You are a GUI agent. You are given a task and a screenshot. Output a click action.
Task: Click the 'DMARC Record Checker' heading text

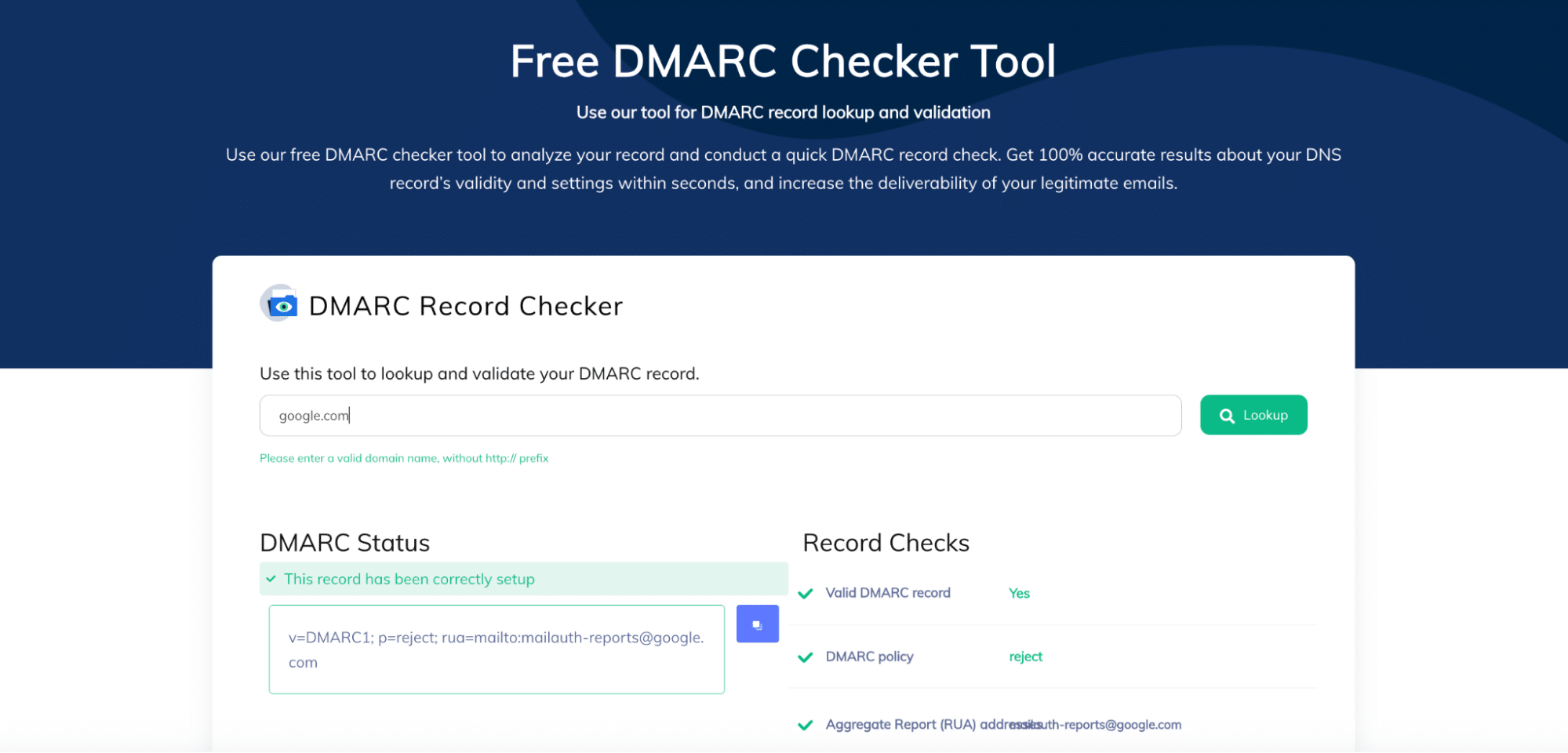pos(466,306)
